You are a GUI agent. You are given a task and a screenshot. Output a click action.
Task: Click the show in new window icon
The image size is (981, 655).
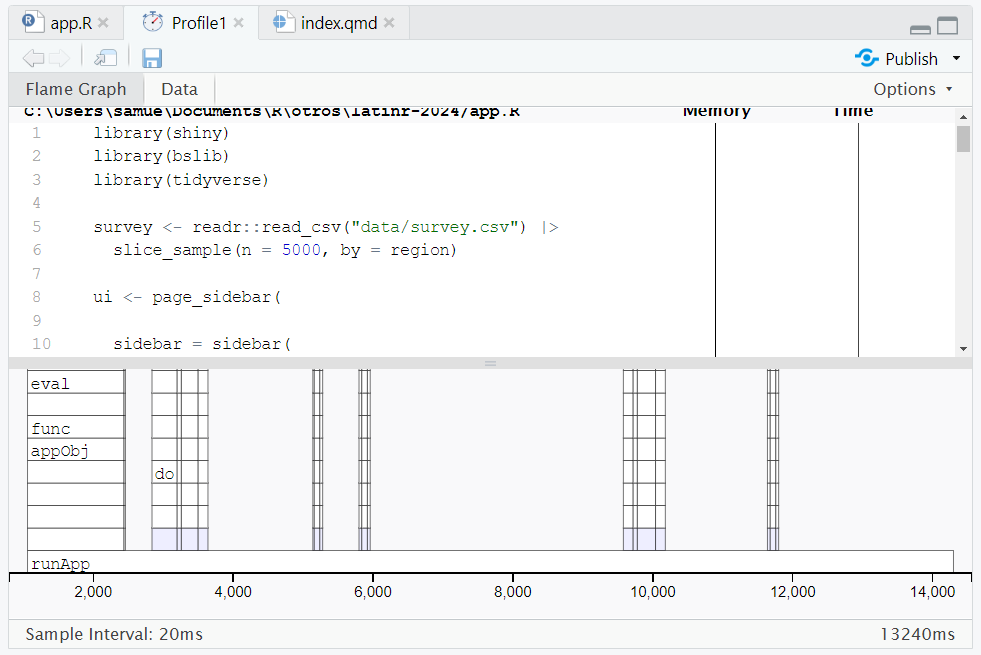tap(105, 58)
